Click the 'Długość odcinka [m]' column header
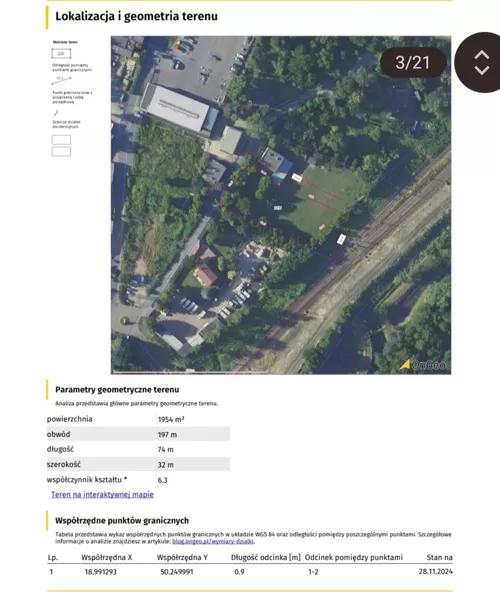Screen dimensions: 500x592 (266, 557)
